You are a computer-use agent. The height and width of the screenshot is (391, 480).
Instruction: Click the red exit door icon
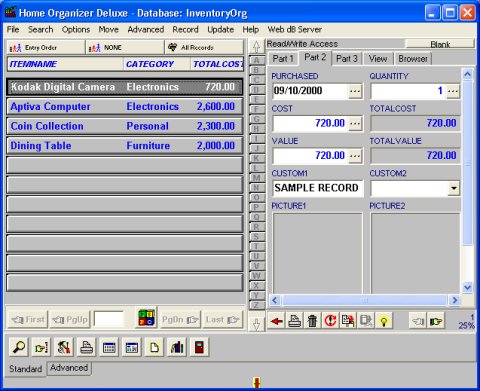(199, 347)
